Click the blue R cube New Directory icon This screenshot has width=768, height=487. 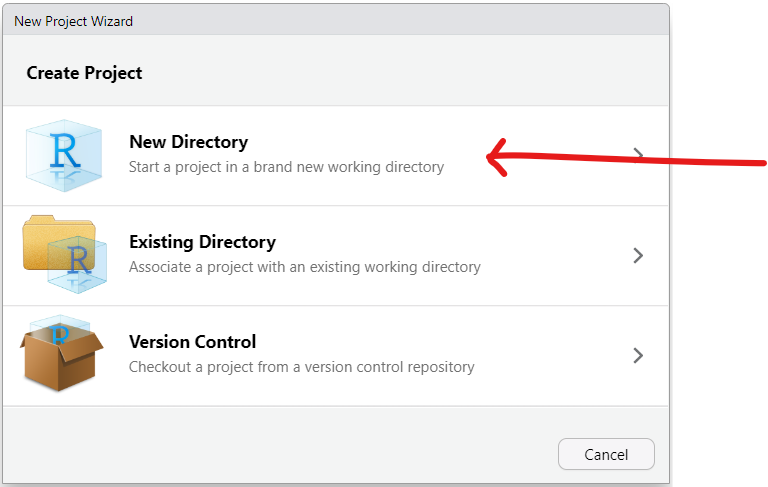64,155
